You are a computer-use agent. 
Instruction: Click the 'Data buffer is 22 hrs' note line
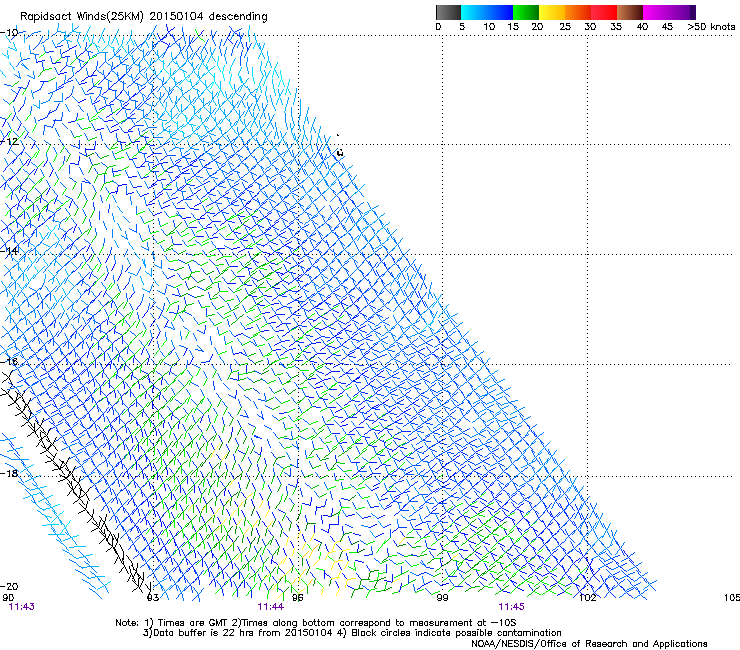point(352,633)
